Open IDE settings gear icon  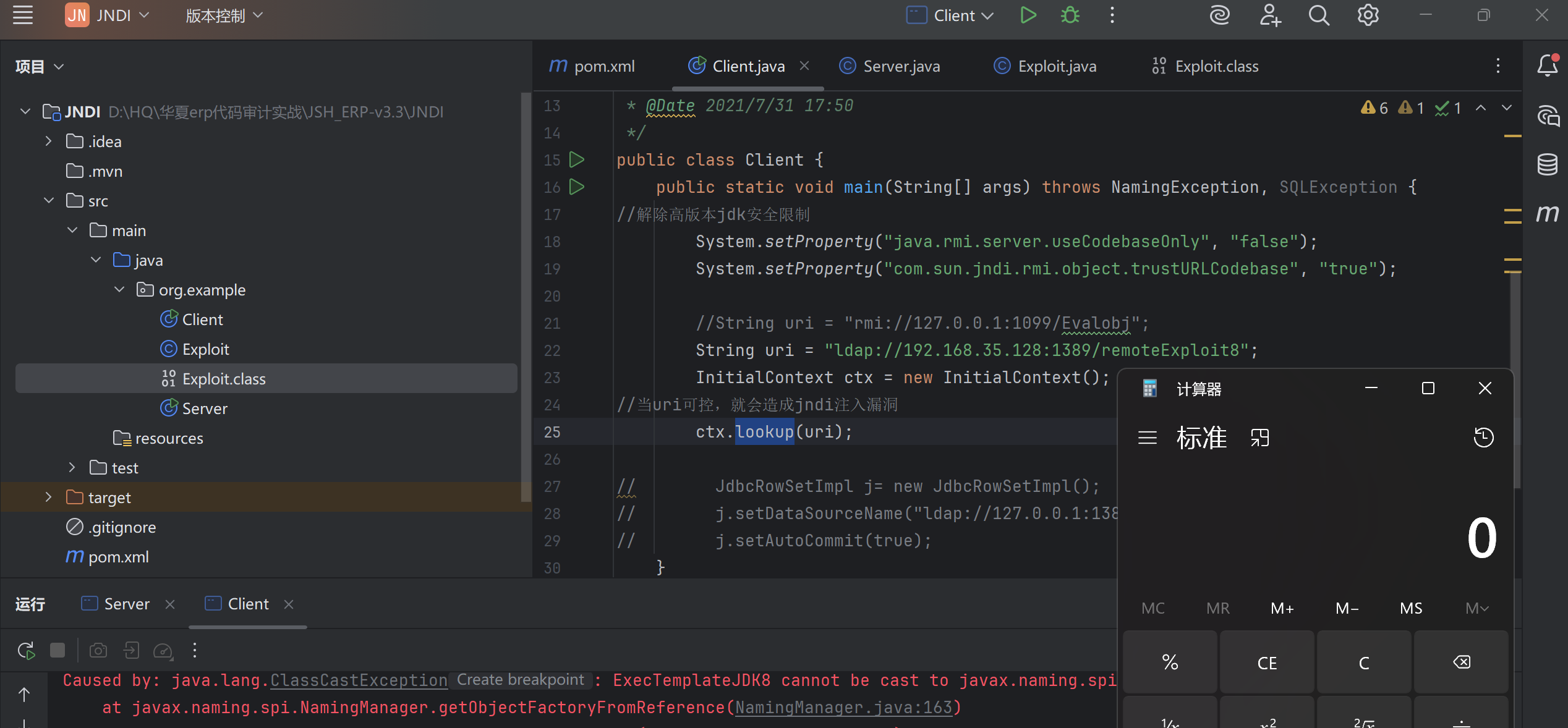[1368, 15]
